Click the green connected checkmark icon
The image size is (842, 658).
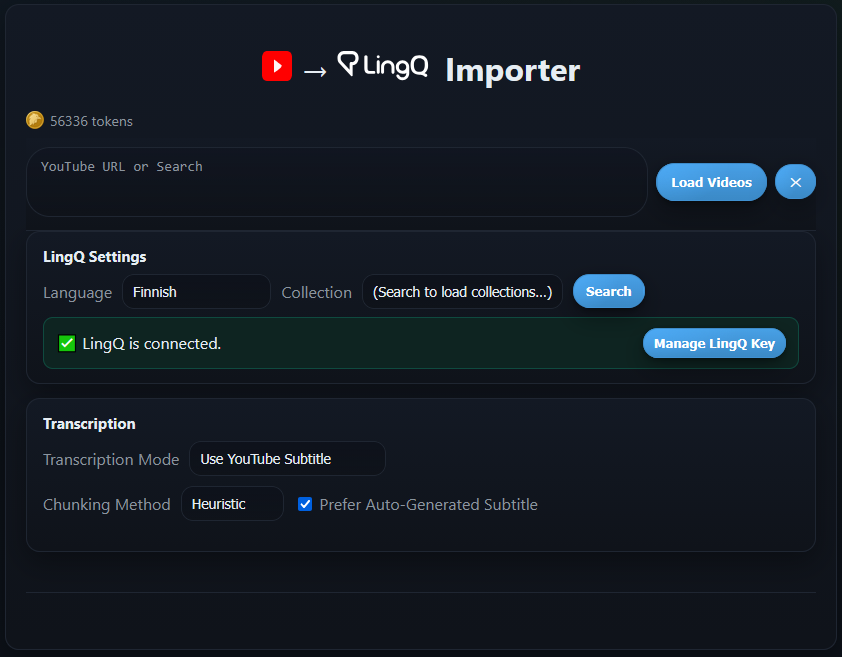[x=67, y=343]
